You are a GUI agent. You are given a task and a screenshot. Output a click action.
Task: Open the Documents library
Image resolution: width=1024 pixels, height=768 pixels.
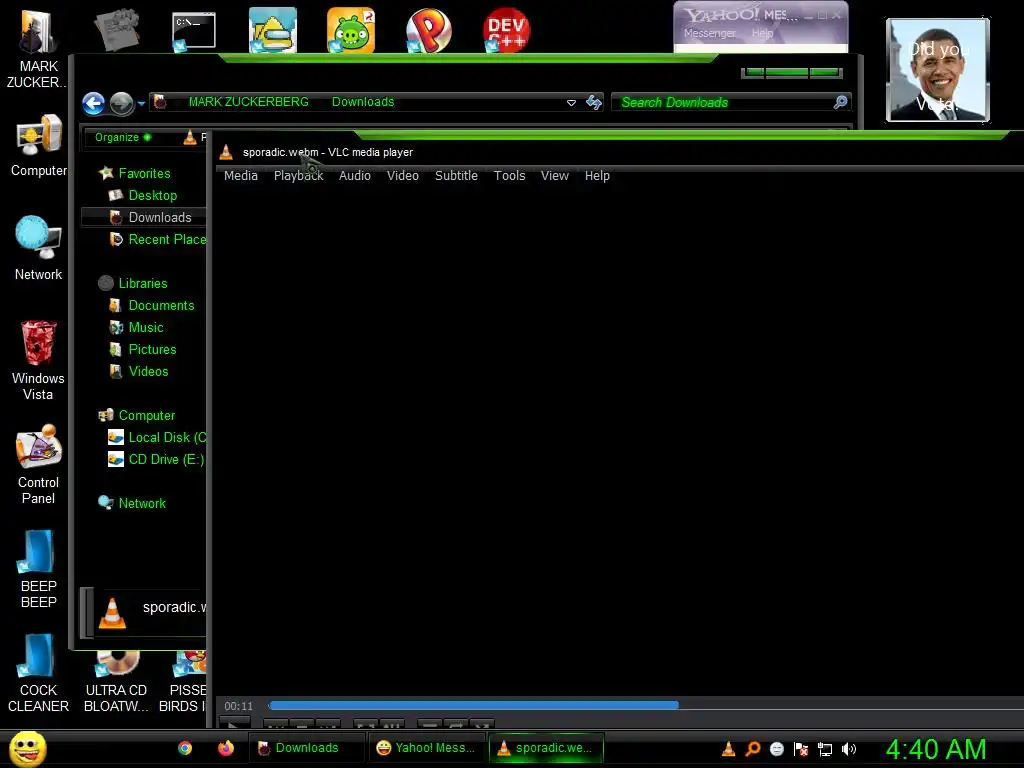tap(161, 306)
